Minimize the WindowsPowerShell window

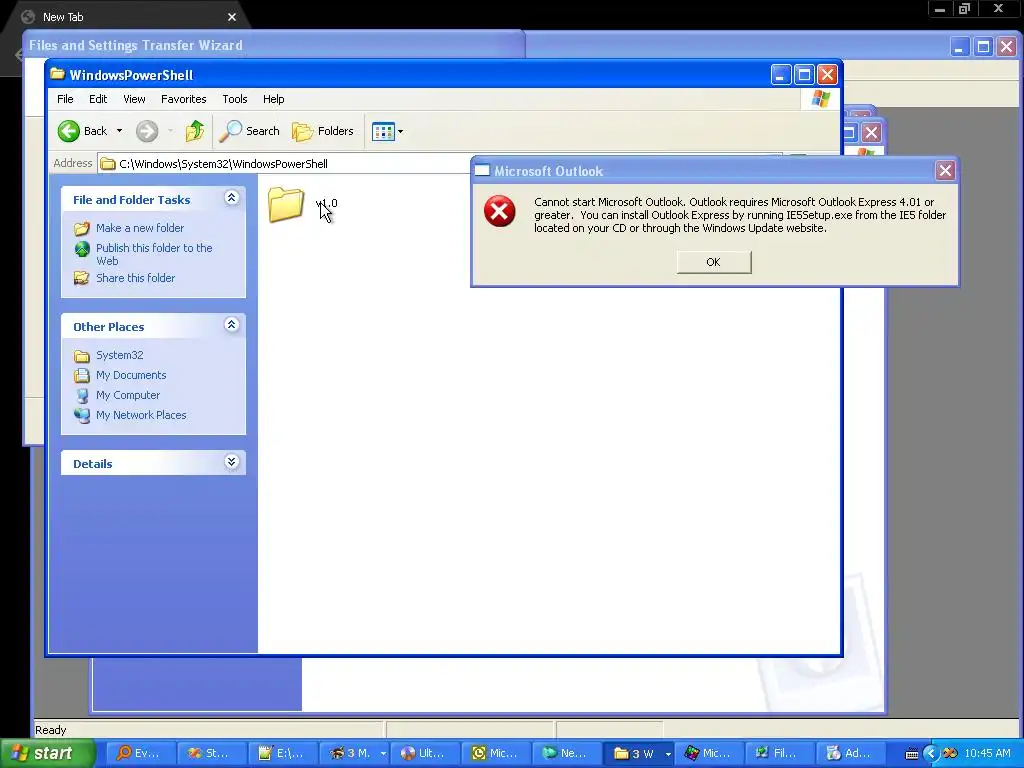780,75
